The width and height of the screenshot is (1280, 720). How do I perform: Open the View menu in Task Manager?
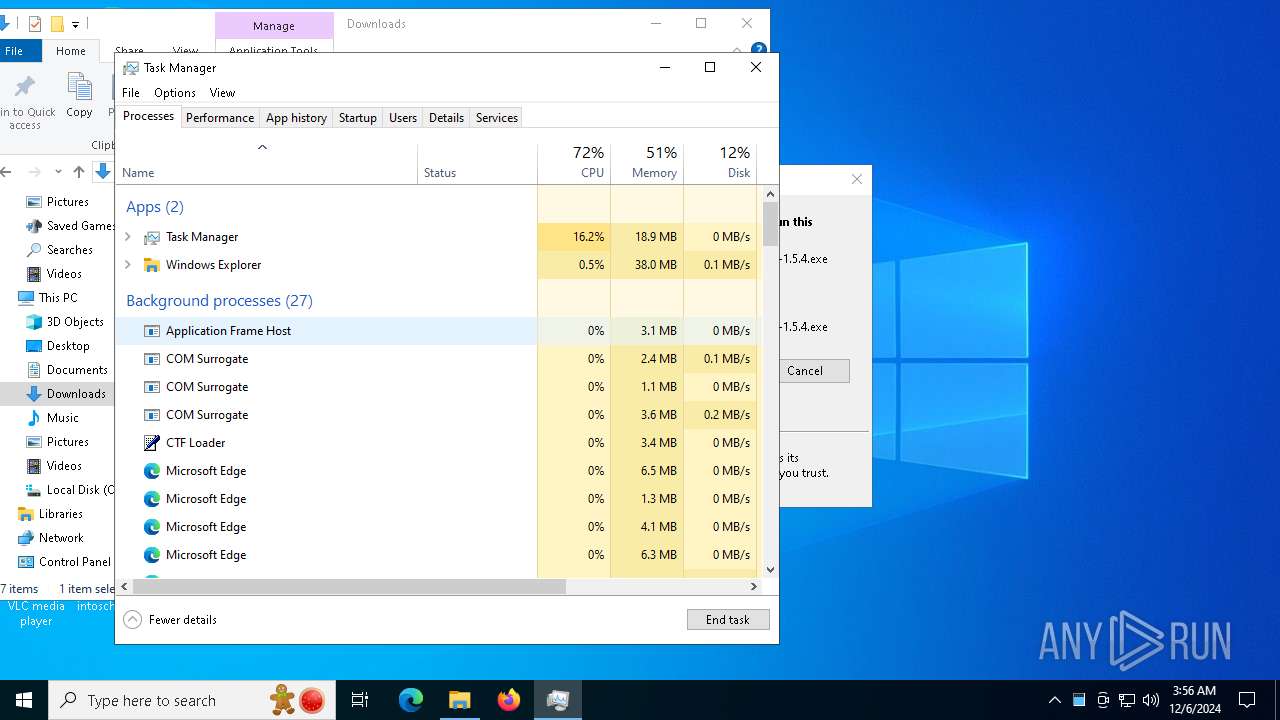(222, 93)
